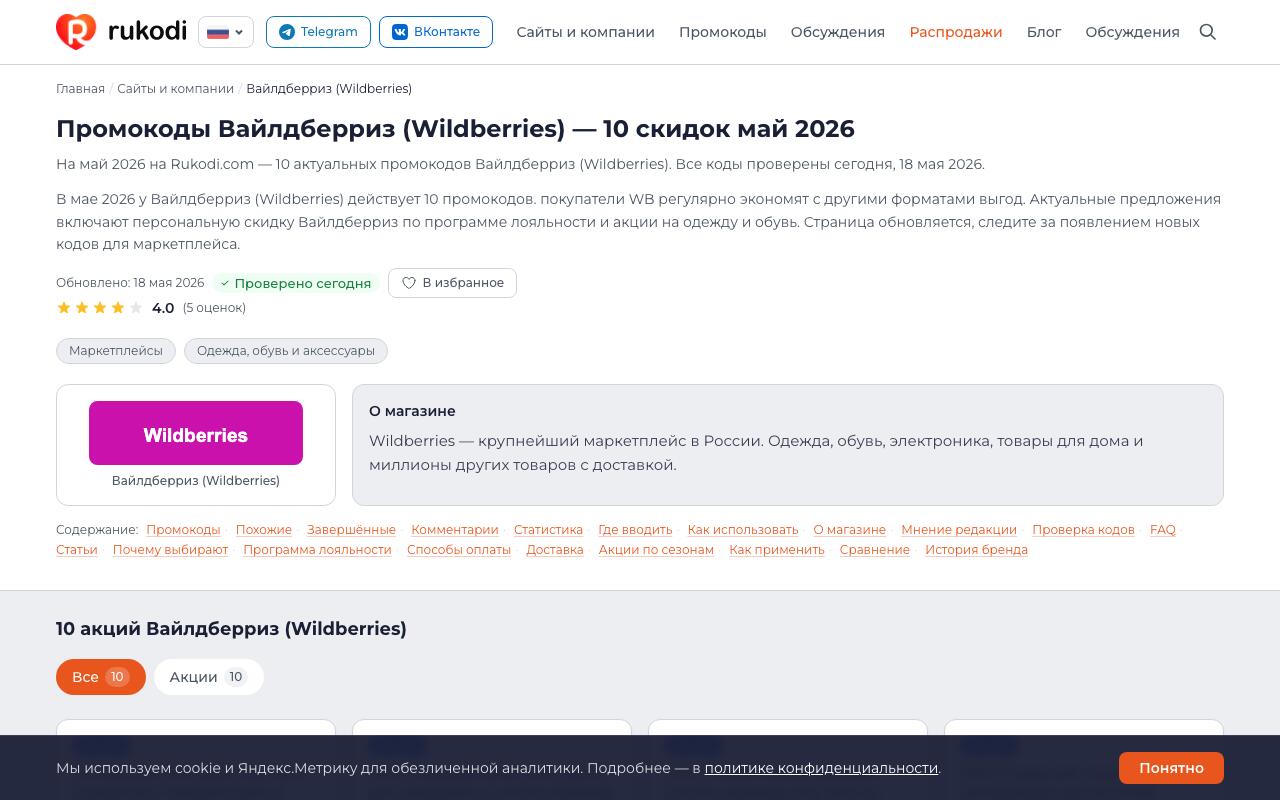Select the Все 10 filter tab

(x=101, y=677)
